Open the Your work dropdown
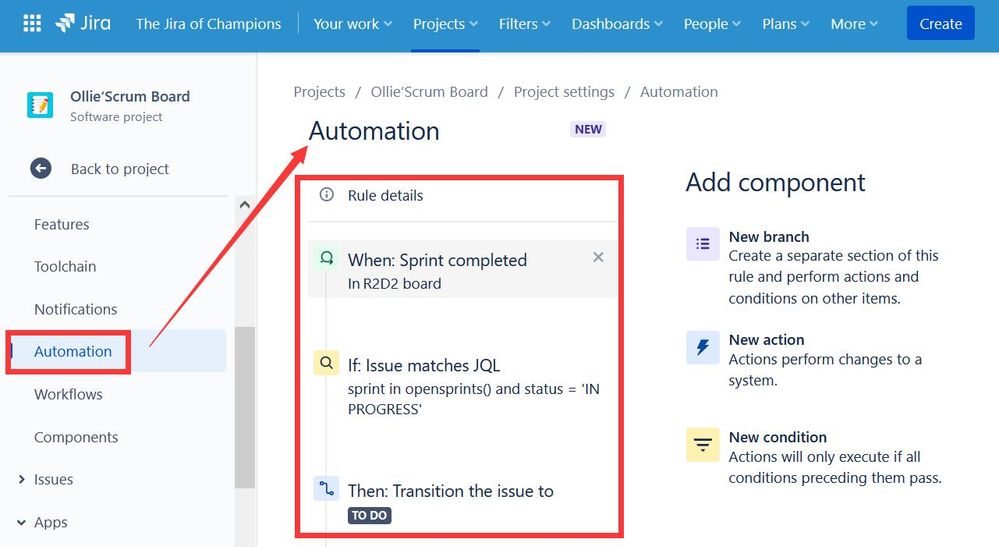 coord(352,24)
